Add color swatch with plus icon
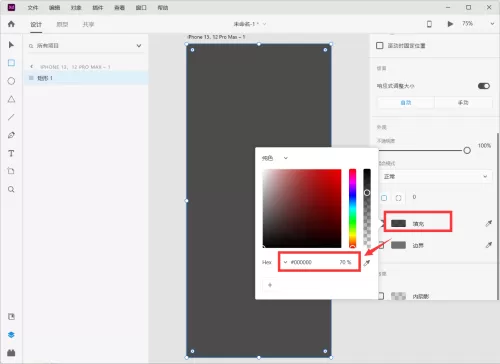This screenshot has width=500, height=364. [x=270, y=285]
